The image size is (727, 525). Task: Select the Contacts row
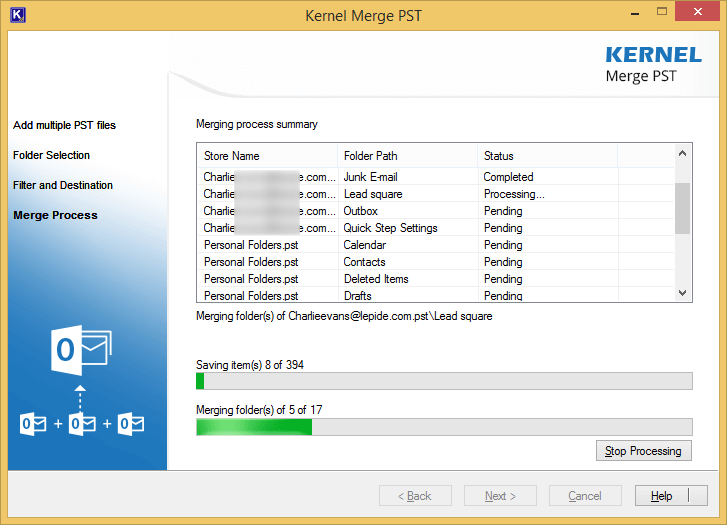(x=435, y=262)
